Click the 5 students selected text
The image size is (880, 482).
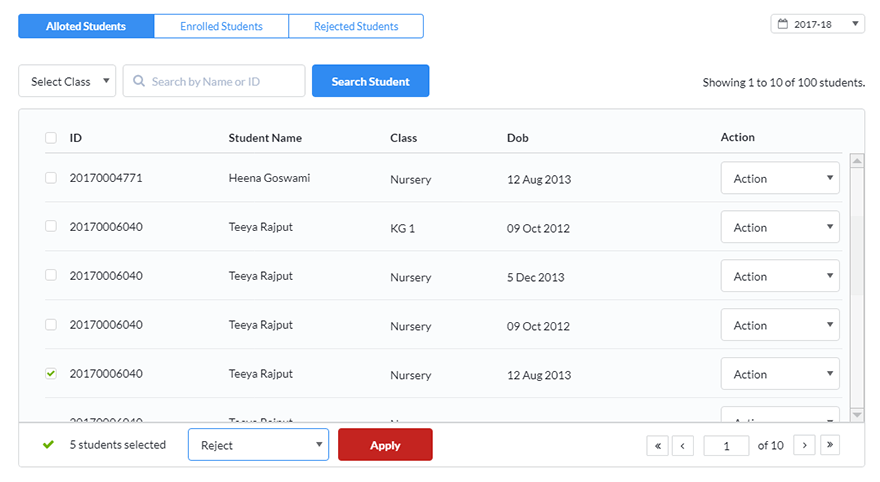118,444
